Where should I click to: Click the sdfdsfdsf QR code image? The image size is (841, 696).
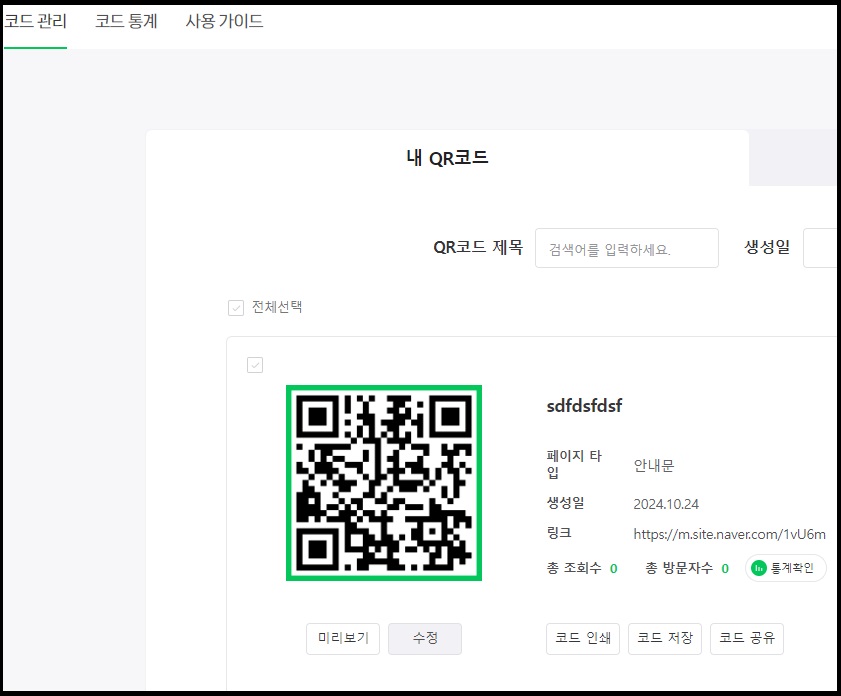384,483
